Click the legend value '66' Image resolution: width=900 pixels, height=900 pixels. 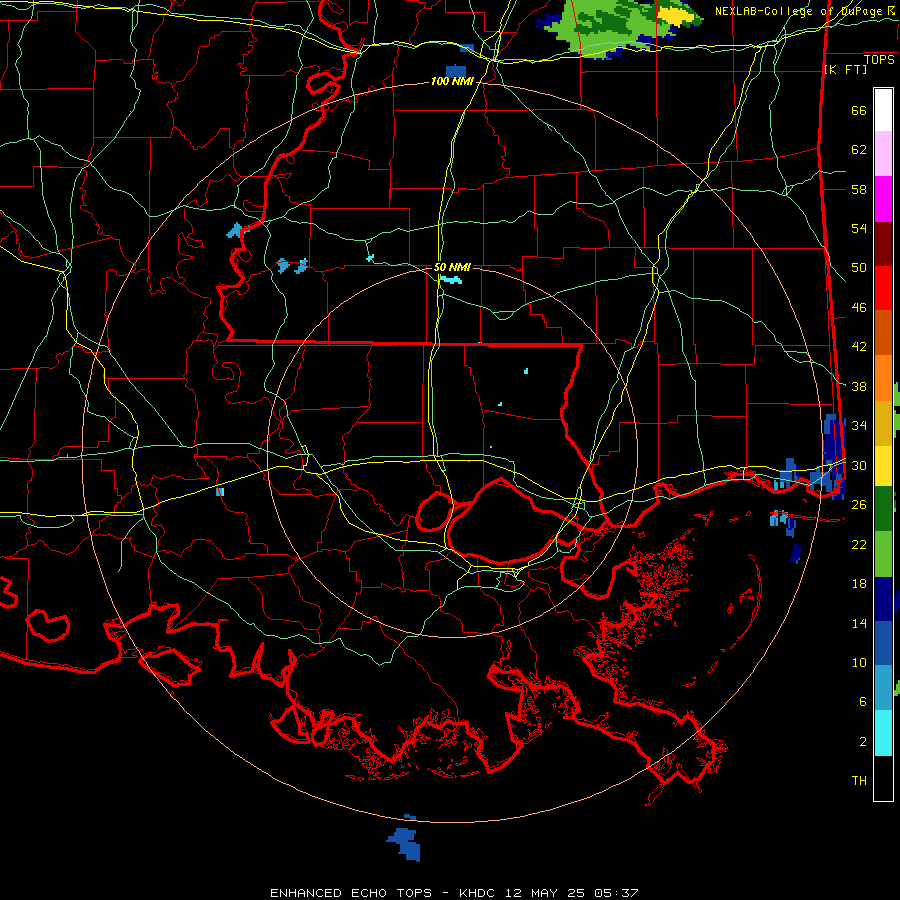859,111
